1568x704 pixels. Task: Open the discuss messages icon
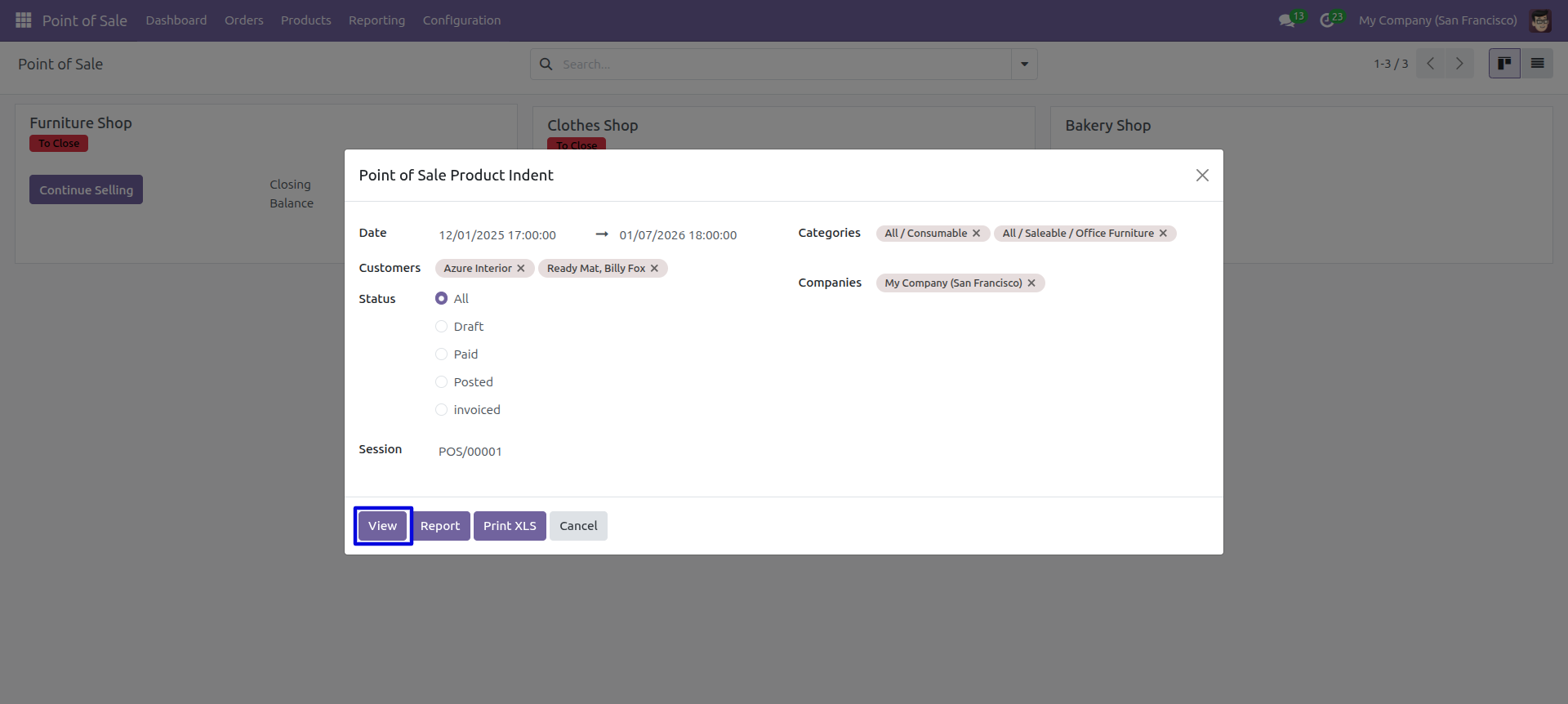(x=1287, y=20)
